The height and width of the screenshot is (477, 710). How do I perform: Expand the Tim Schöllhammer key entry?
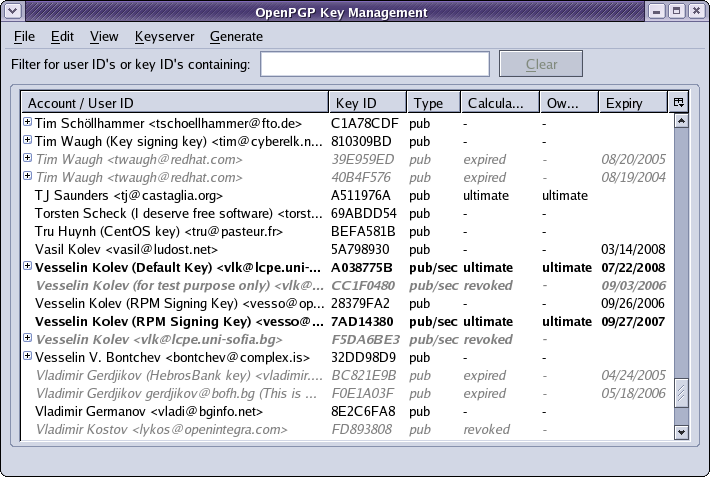click(28, 122)
